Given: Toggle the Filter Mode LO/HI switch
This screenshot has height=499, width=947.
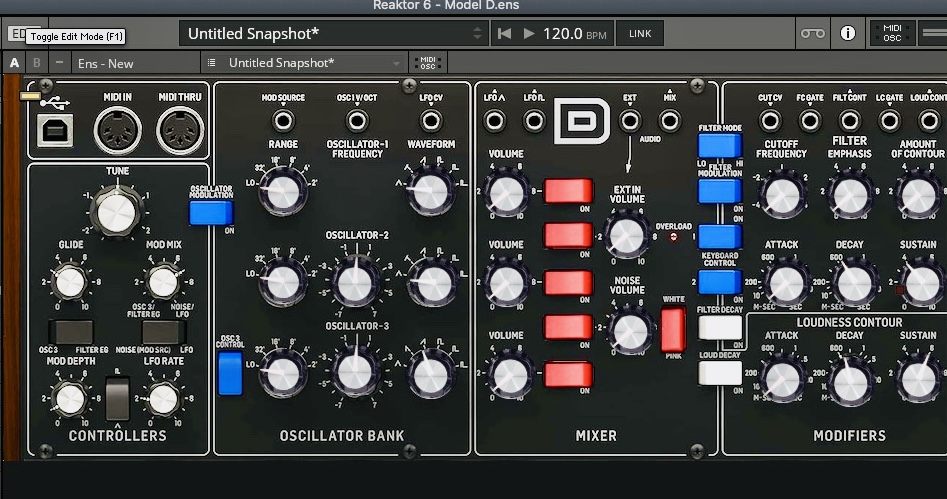Looking at the screenshot, I should pyautogui.click(x=720, y=146).
